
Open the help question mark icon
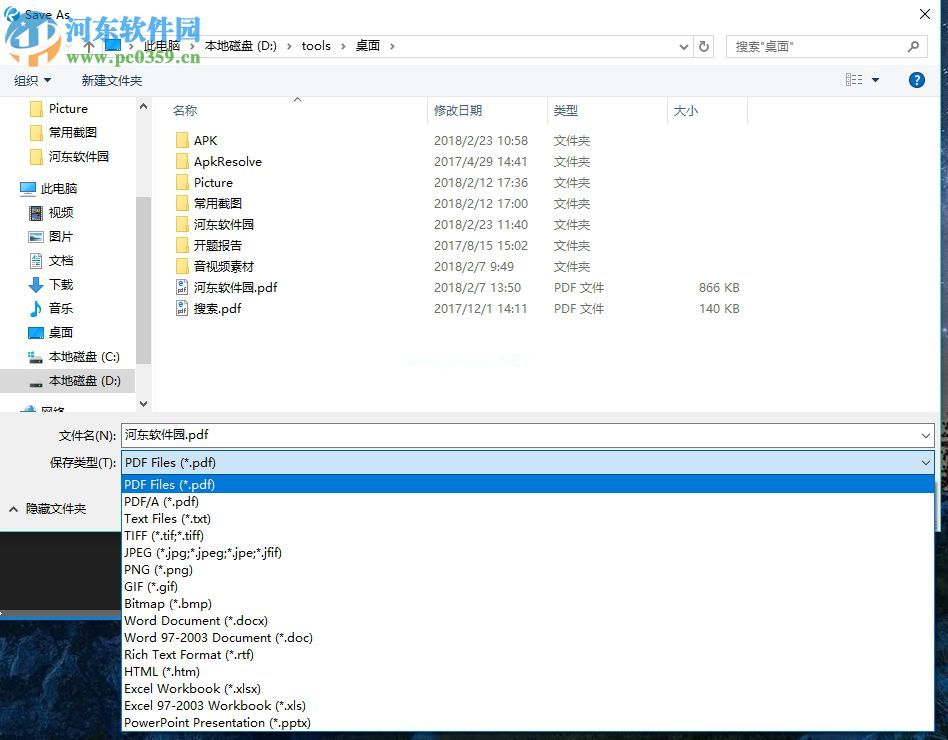[917, 80]
